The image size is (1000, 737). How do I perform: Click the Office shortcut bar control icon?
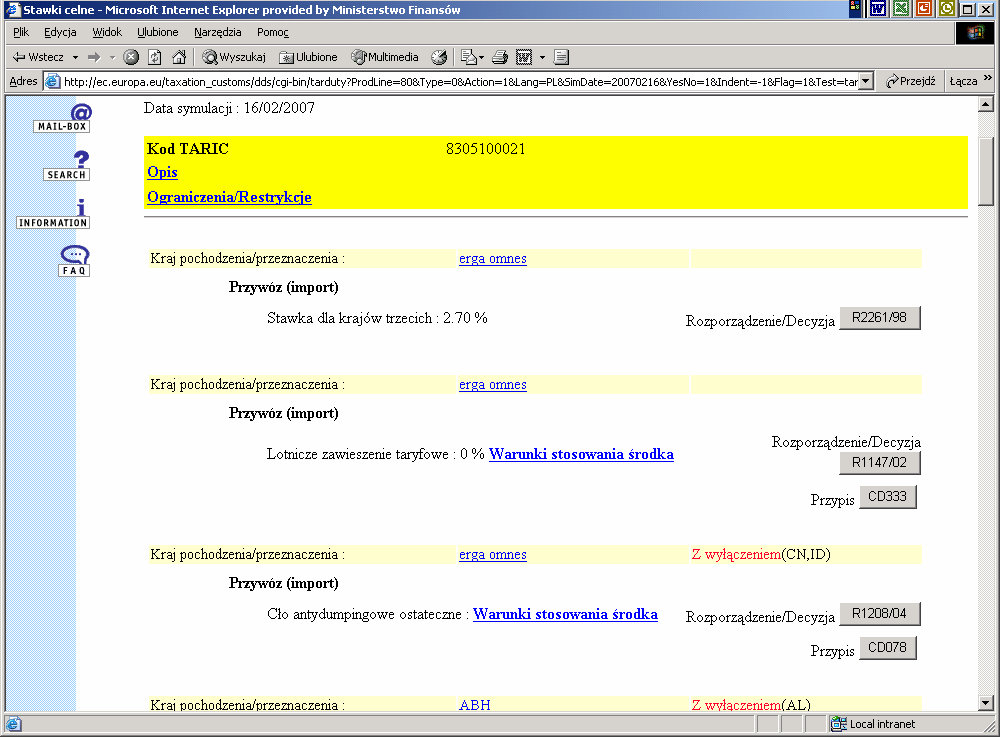(x=855, y=8)
